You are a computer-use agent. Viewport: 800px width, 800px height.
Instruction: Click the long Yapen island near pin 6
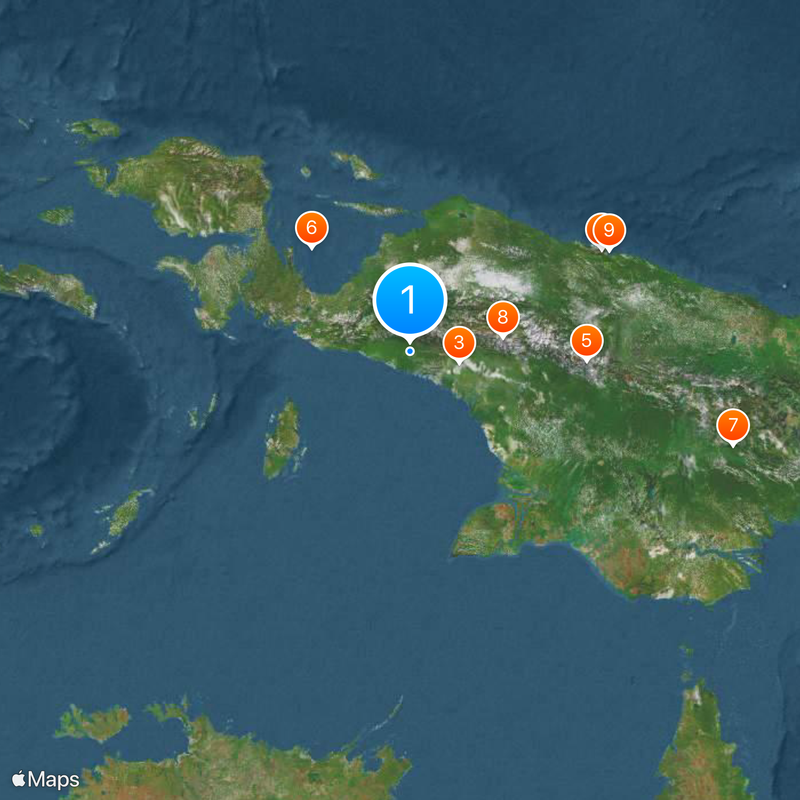point(372,209)
